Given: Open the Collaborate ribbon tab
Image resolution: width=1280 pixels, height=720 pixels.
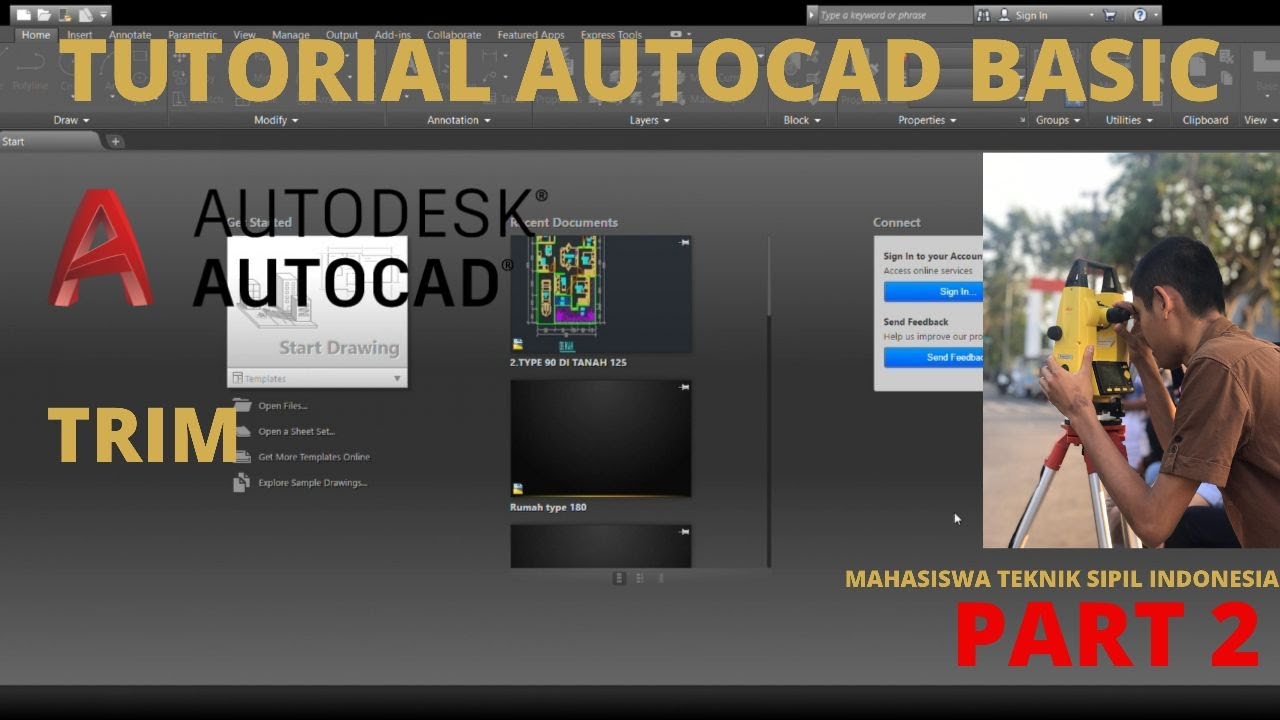Looking at the screenshot, I should click(x=454, y=35).
